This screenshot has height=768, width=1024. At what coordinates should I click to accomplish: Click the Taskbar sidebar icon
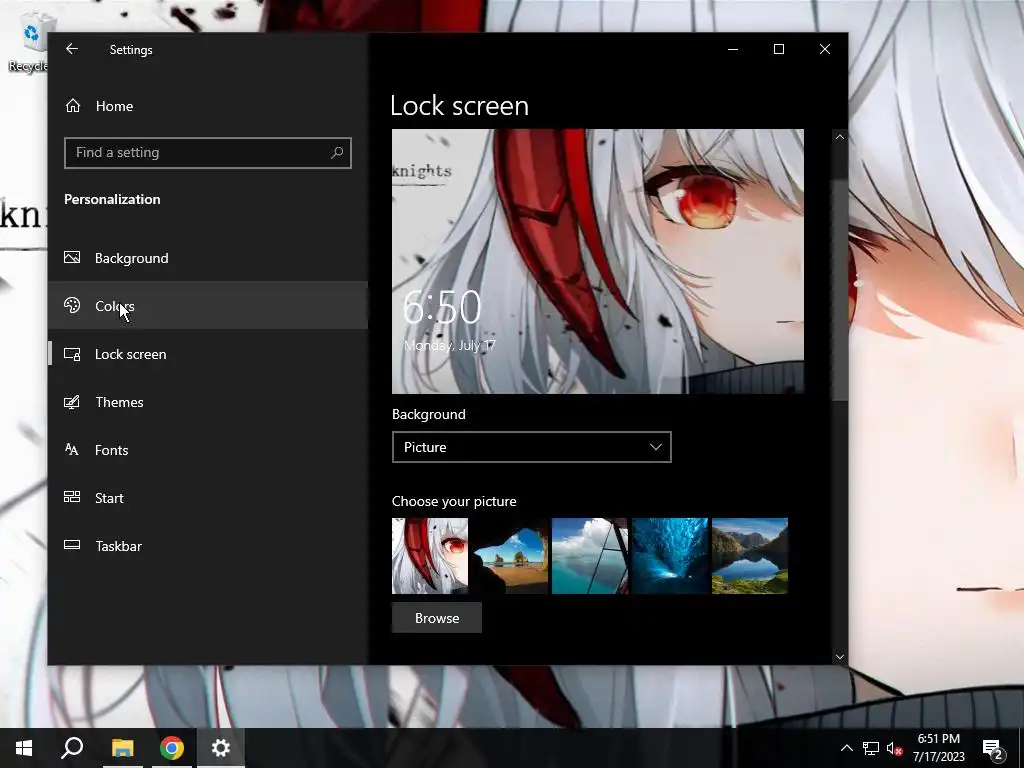pos(72,545)
